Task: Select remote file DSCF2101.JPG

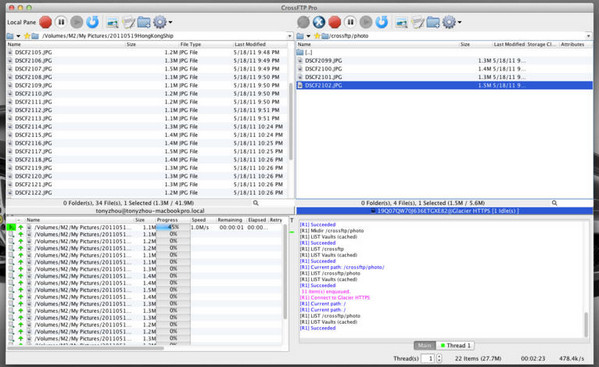Action: [x=444, y=77]
